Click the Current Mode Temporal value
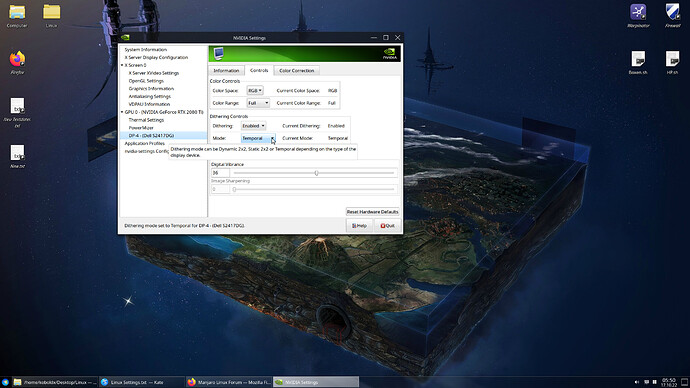 (x=338, y=138)
